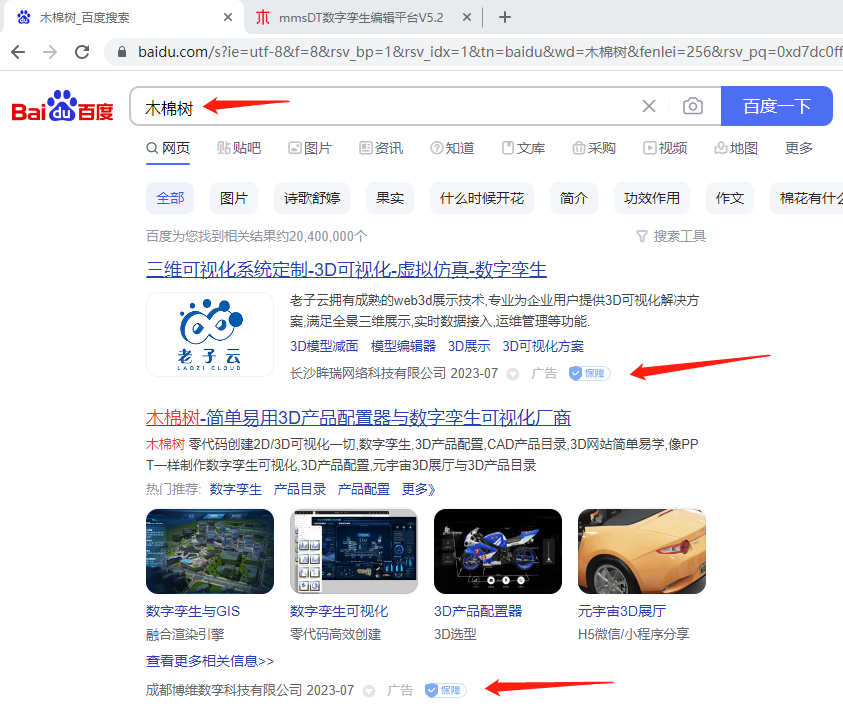Screen dimensions: 843x721
Task: Open the 产品目录 hot recommendation link
Action: click(299, 489)
